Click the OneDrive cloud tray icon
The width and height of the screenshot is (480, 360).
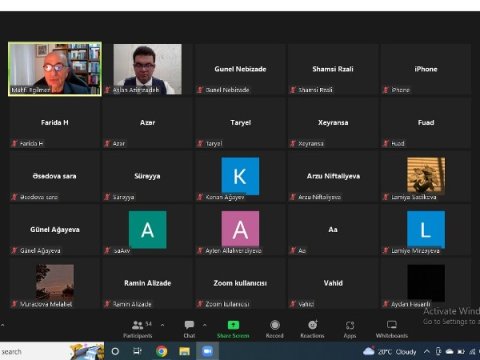coord(450,351)
